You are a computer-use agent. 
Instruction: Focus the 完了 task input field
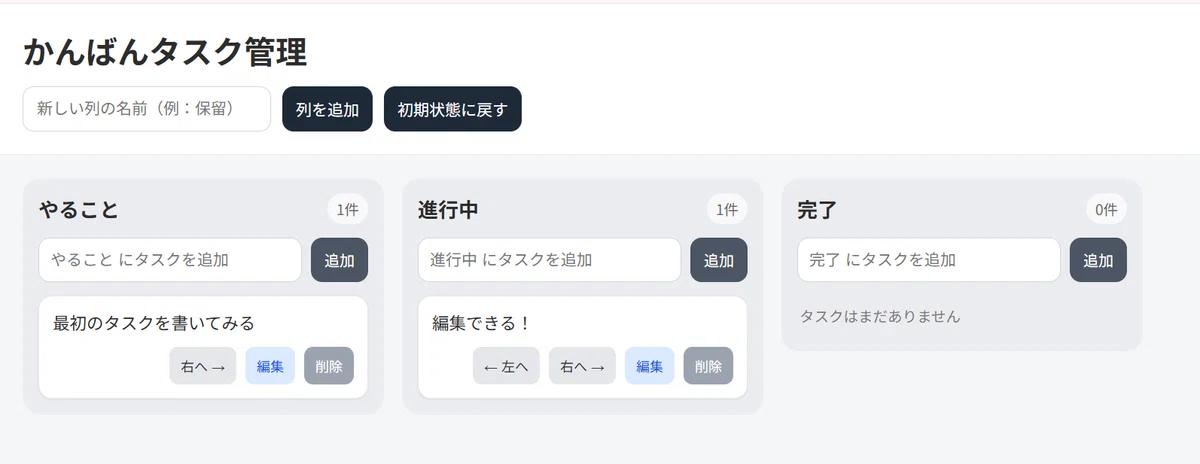(x=928, y=260)
